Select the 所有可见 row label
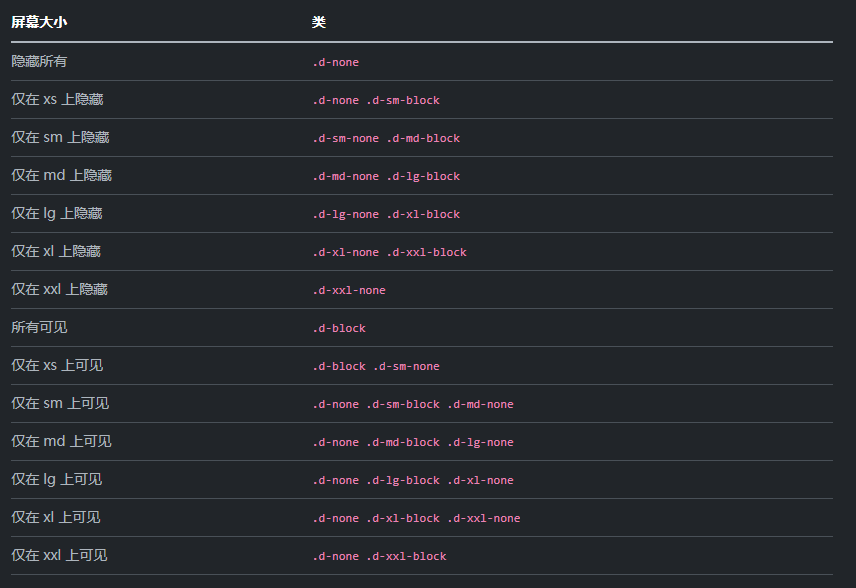Image resolution: width=856 pixels, height=588 pixels. tap(39, 327)
